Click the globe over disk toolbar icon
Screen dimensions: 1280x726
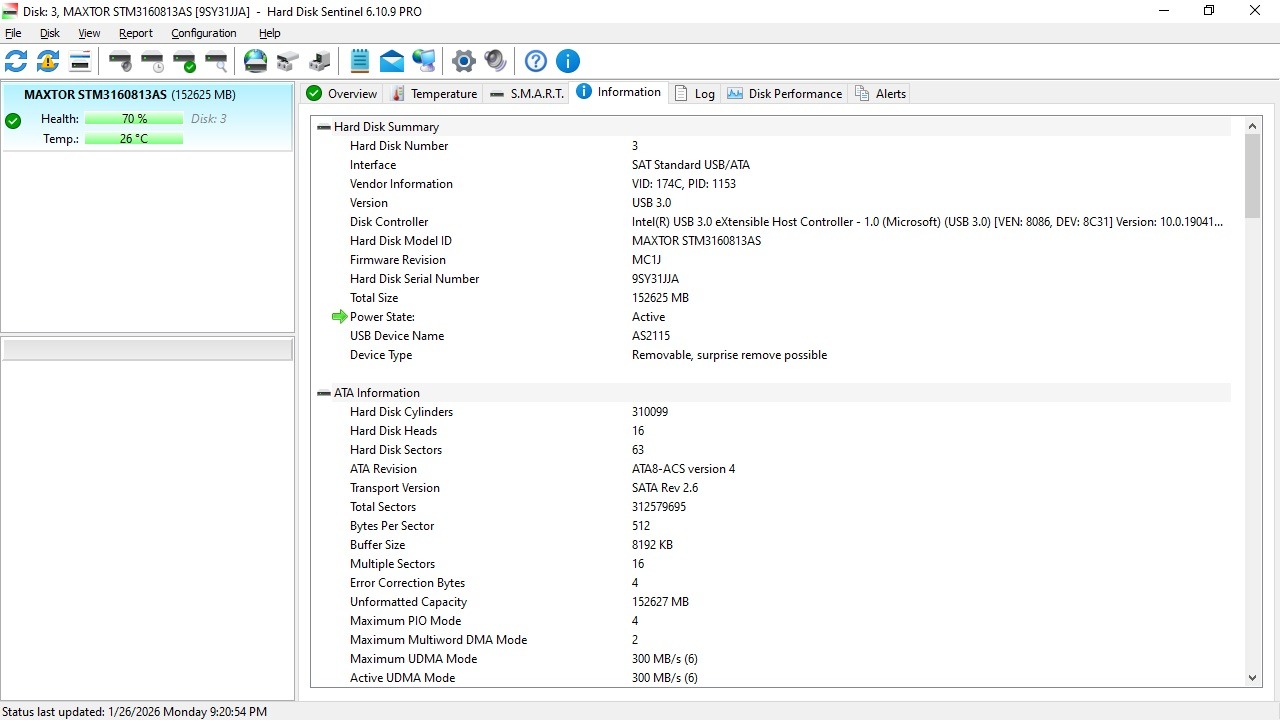tap(256, 62)
